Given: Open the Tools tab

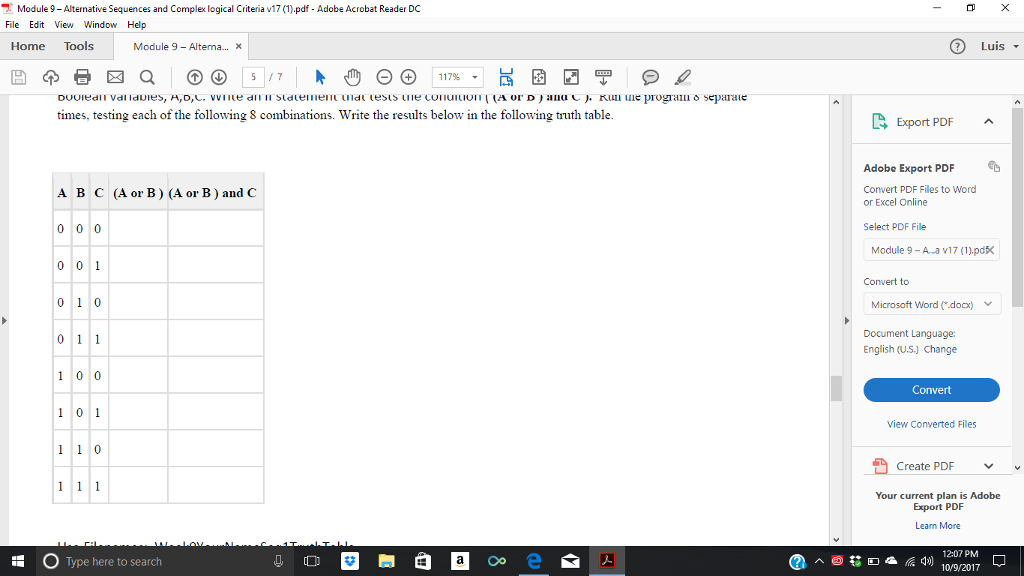Looking at the screenshot, I should (78, 45).
